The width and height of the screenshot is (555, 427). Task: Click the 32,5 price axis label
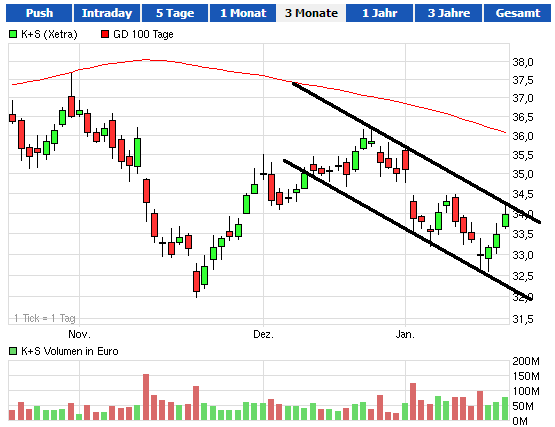coord(523,276)
